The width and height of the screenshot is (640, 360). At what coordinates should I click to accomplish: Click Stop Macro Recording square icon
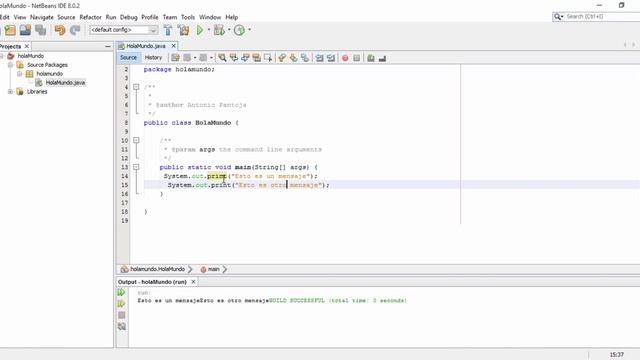coord(357,58)
